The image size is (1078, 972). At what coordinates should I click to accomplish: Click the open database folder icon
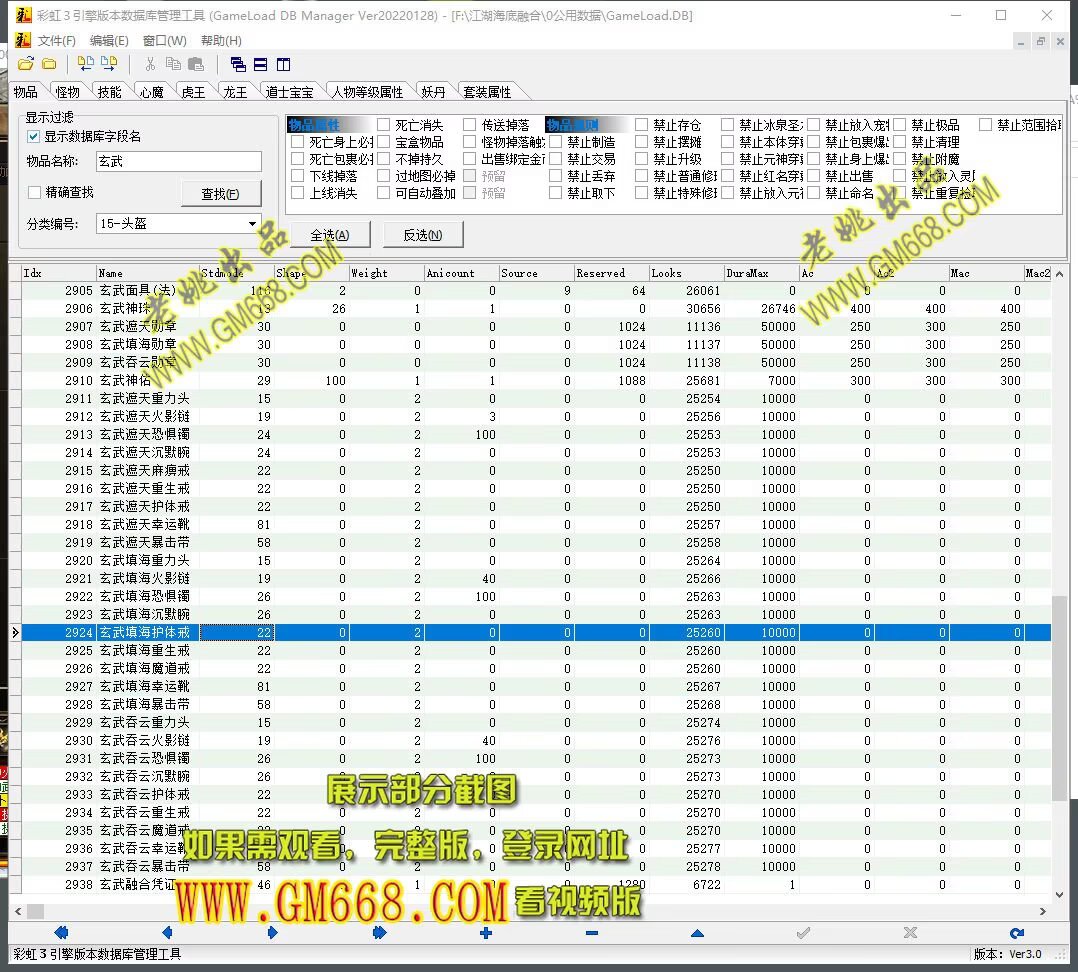click(x=26, y=64)
